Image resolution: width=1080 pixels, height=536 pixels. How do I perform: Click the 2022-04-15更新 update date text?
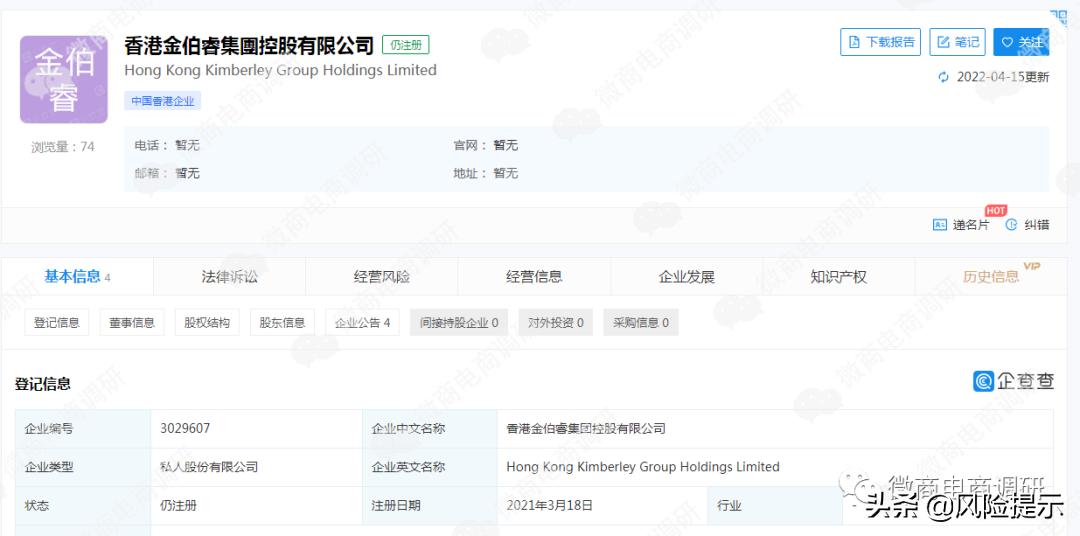pyautogui.click(x=1003, y=77)
